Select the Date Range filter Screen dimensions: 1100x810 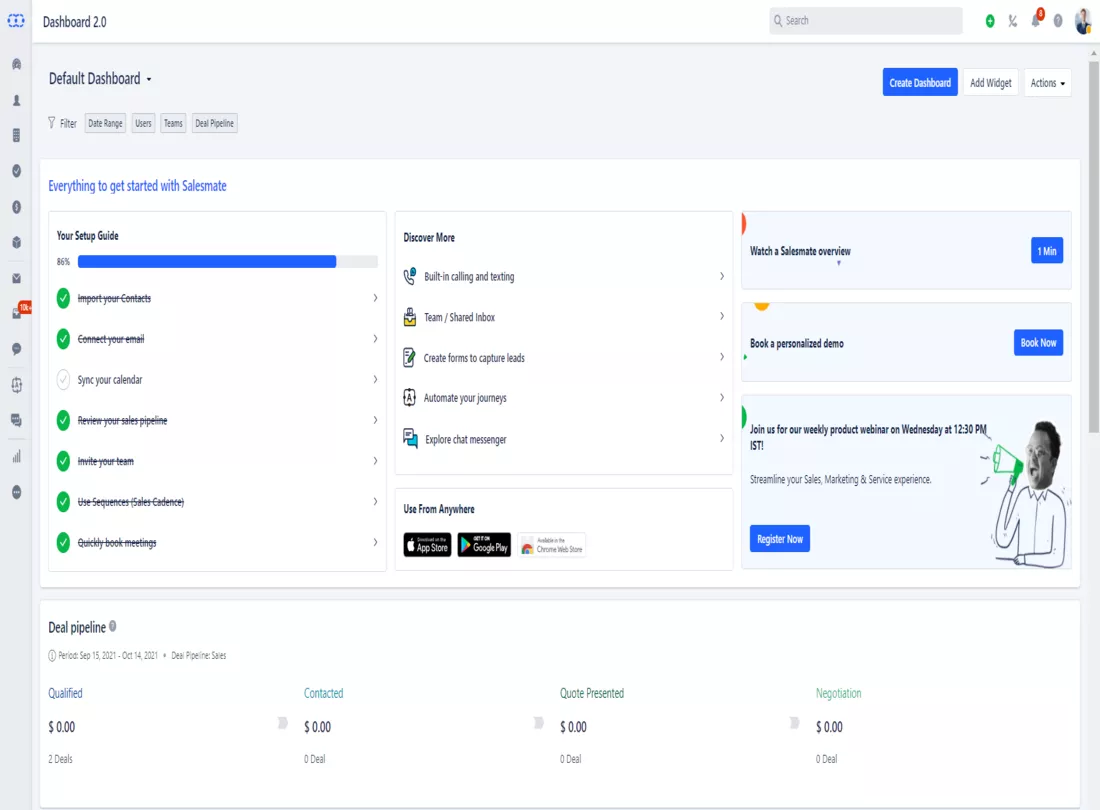(x=105, y=124)
